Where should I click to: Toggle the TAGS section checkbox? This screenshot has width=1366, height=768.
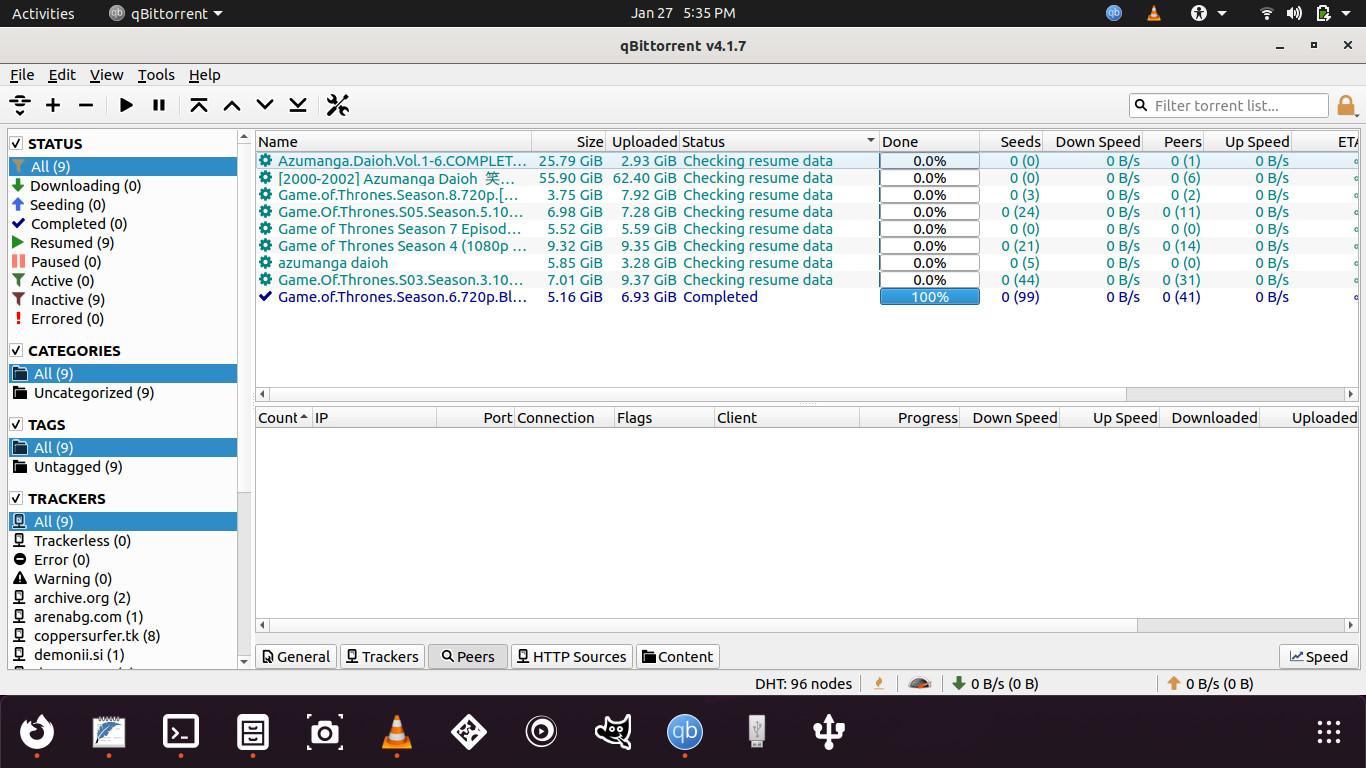click(16, 425)
